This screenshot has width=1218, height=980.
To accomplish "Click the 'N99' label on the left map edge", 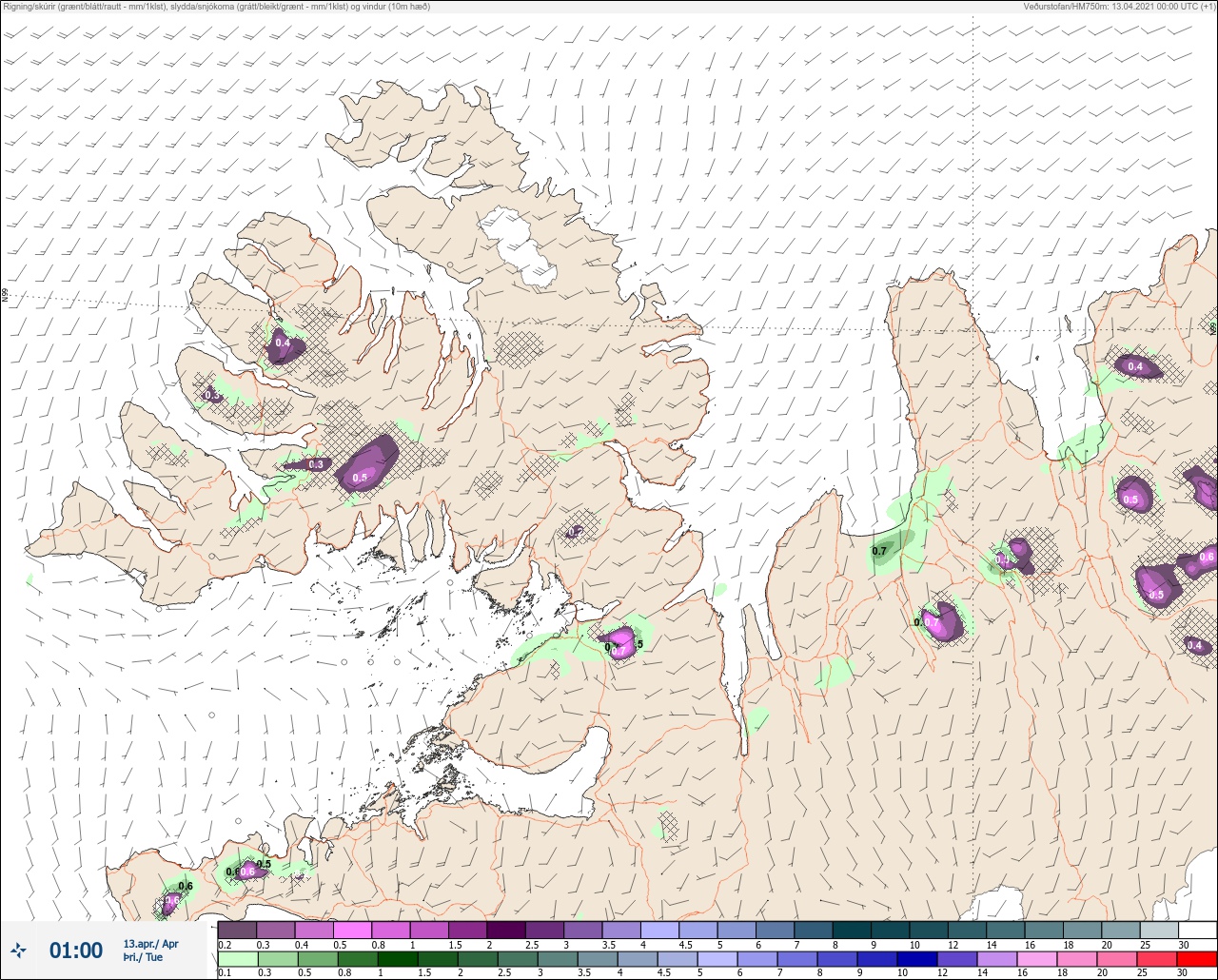I will click(5, 296).
